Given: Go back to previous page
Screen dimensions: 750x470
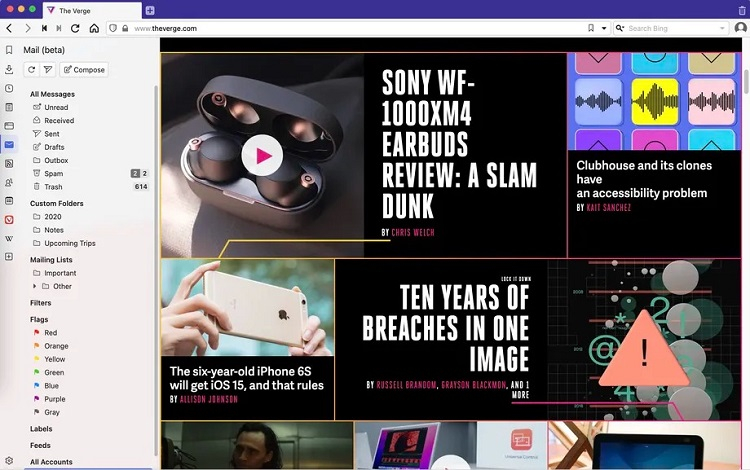Looking at the screenshot, I should coord(9,28).
